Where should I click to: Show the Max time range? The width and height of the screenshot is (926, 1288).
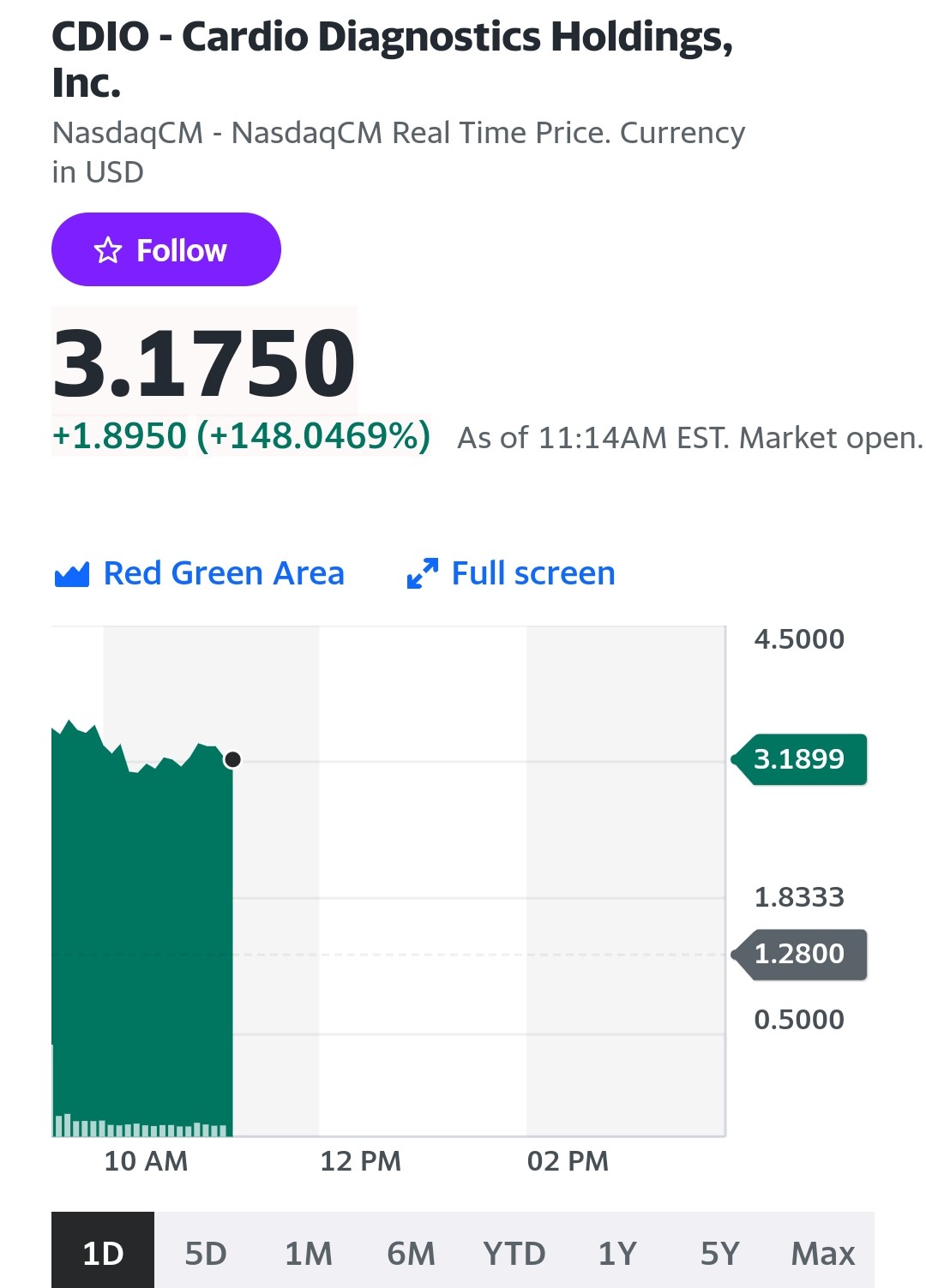823,1250
